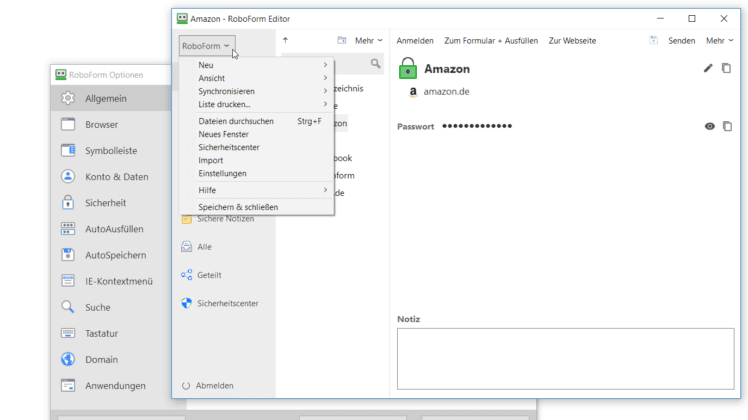
Task: Click the Browser window icon in Optionen
Action: (68, 124)
